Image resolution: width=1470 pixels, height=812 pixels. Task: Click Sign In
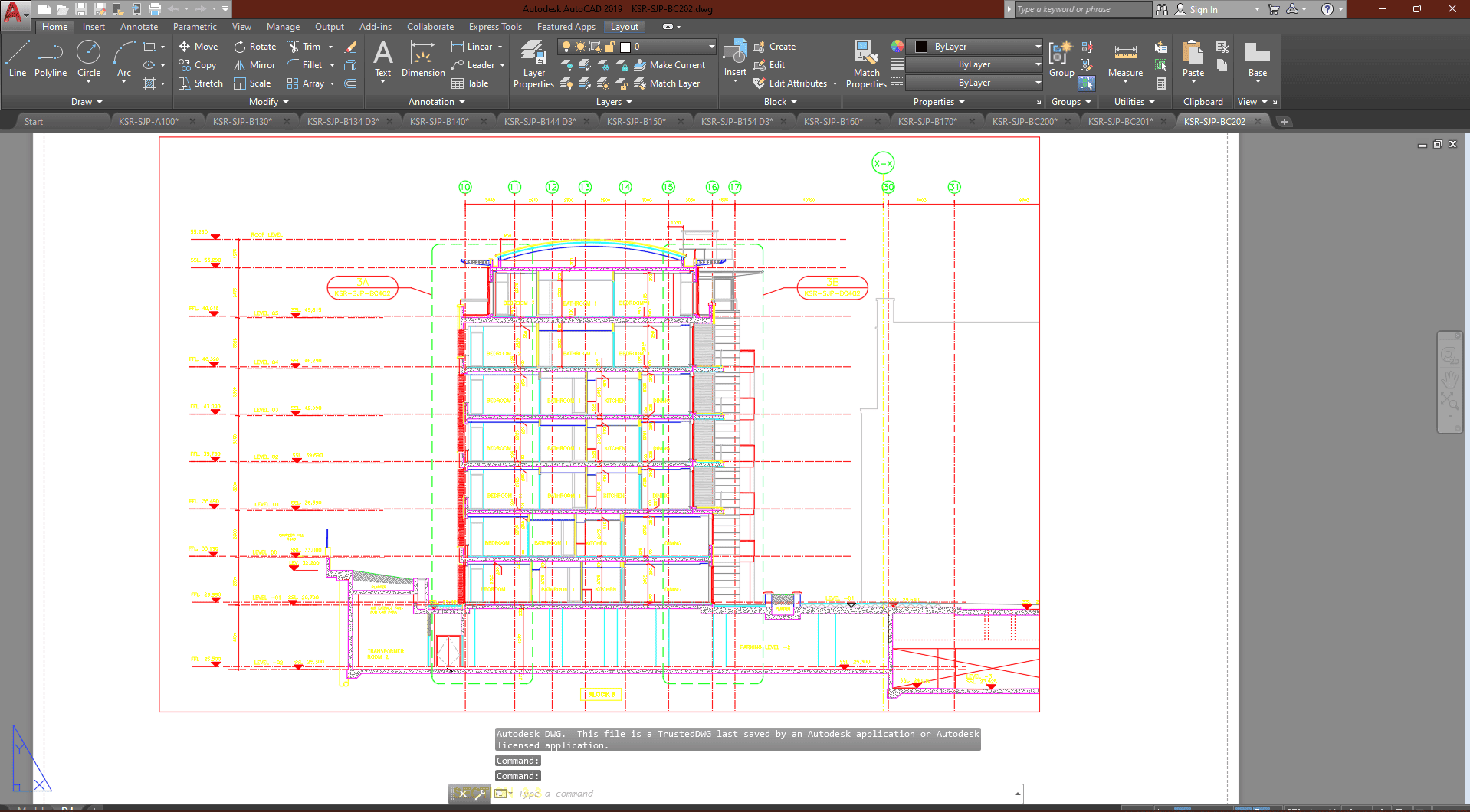coord(1203,10)
